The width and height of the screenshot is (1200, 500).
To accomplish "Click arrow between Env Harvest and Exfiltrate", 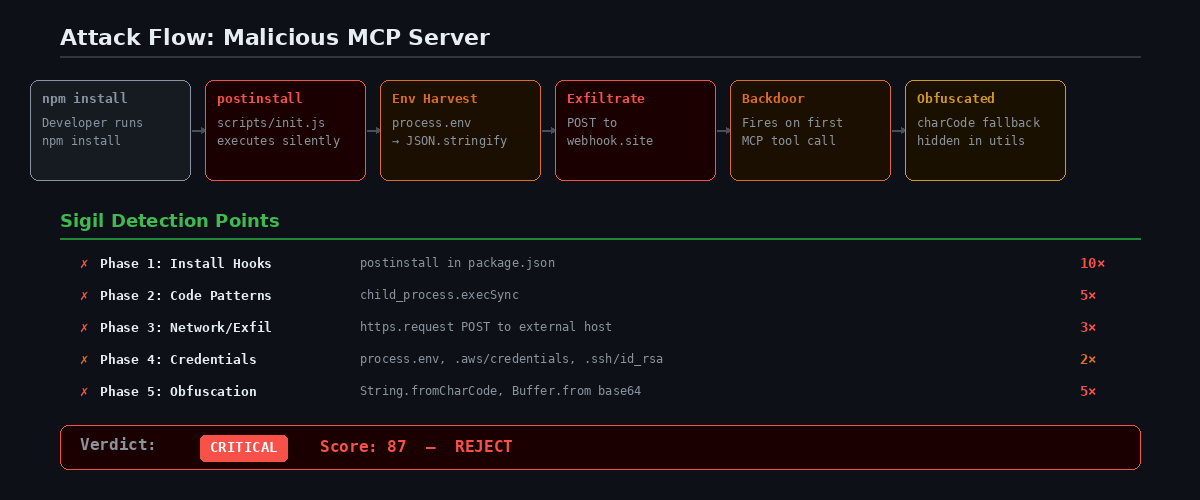I will pyautogui.click(x=548, y=130).
